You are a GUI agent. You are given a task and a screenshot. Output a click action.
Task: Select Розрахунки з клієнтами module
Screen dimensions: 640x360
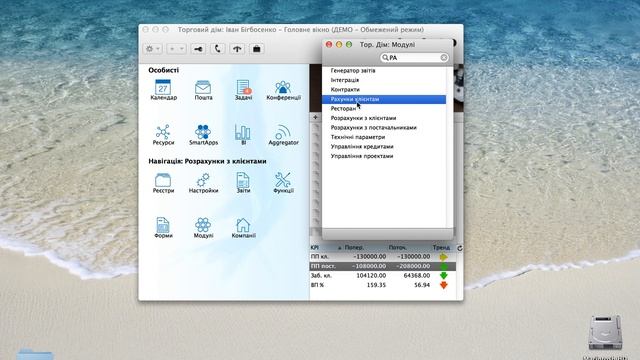[384, 118]
